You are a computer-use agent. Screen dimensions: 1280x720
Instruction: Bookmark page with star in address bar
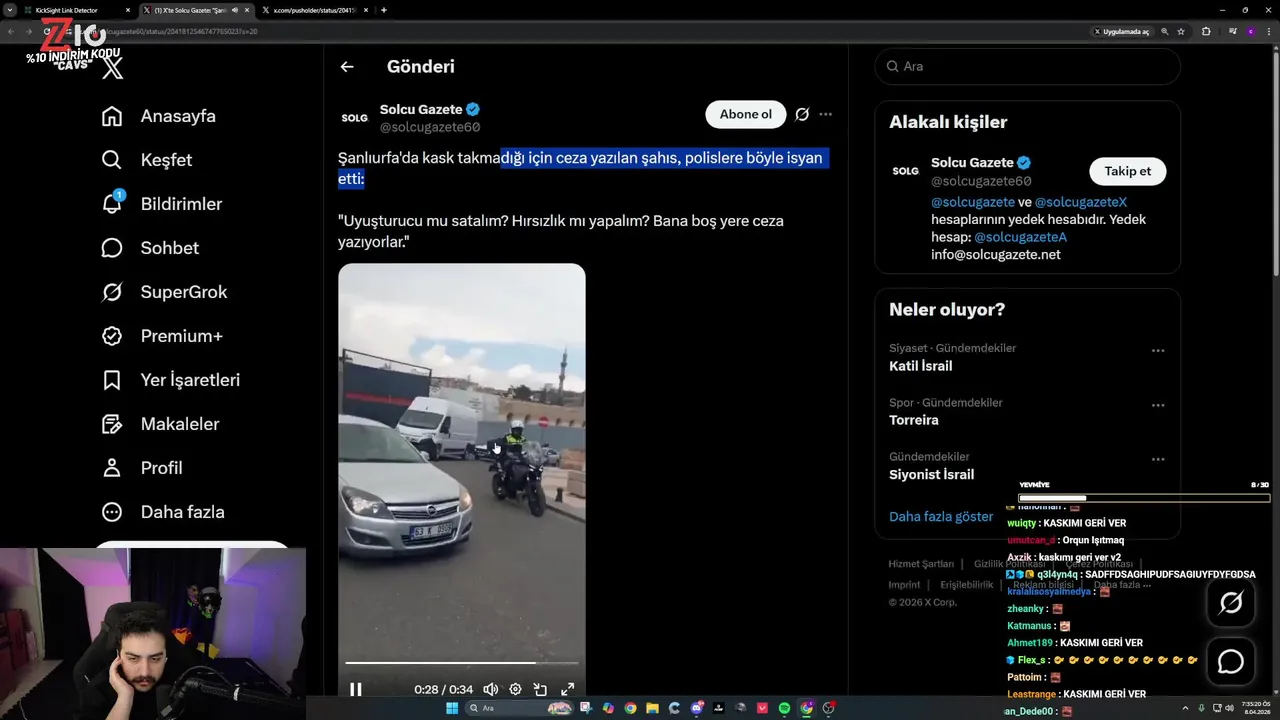point(1181,31)
